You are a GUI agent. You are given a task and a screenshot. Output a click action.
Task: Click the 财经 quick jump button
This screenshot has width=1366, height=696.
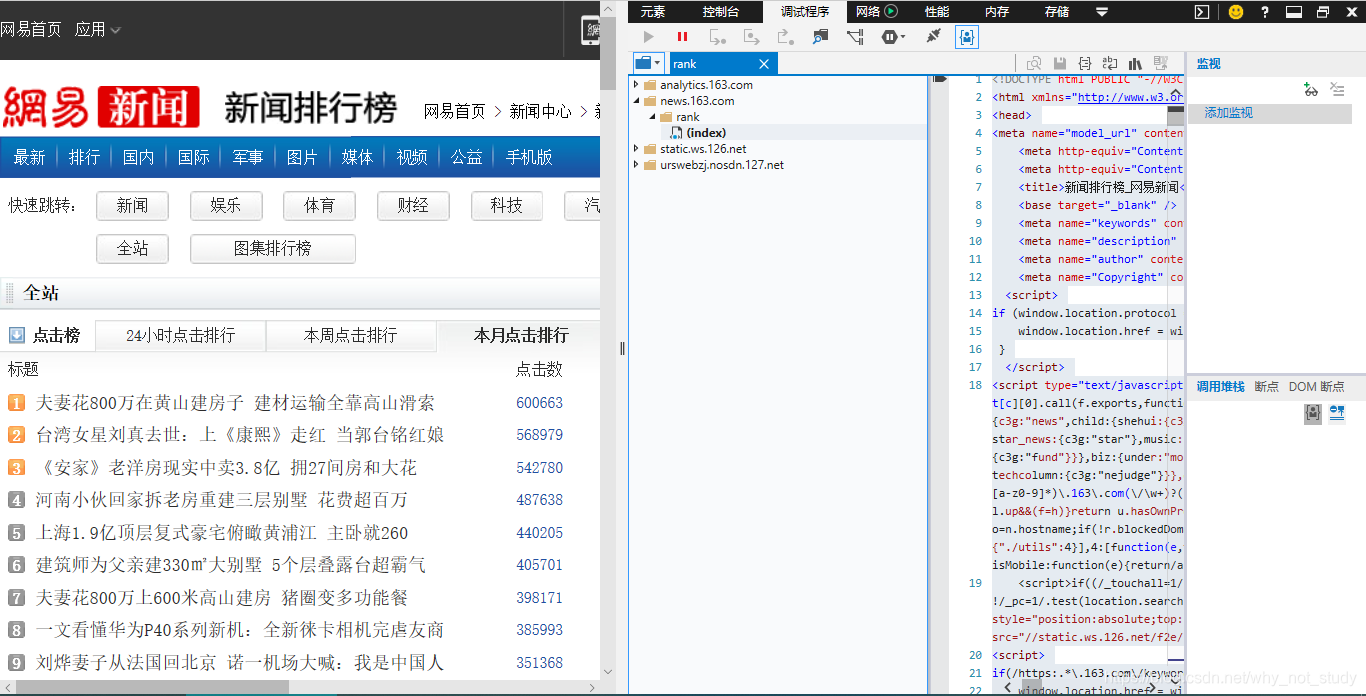click(x=413, y=205)
